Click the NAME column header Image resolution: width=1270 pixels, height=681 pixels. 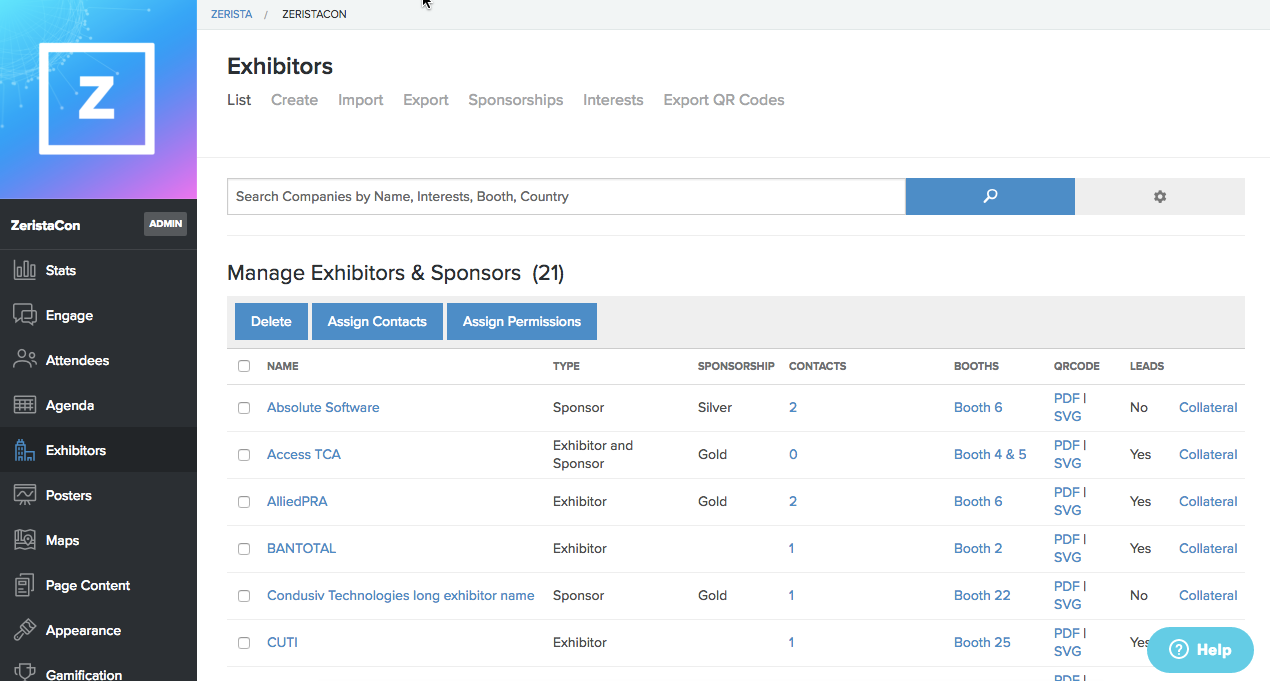point(283,366)
